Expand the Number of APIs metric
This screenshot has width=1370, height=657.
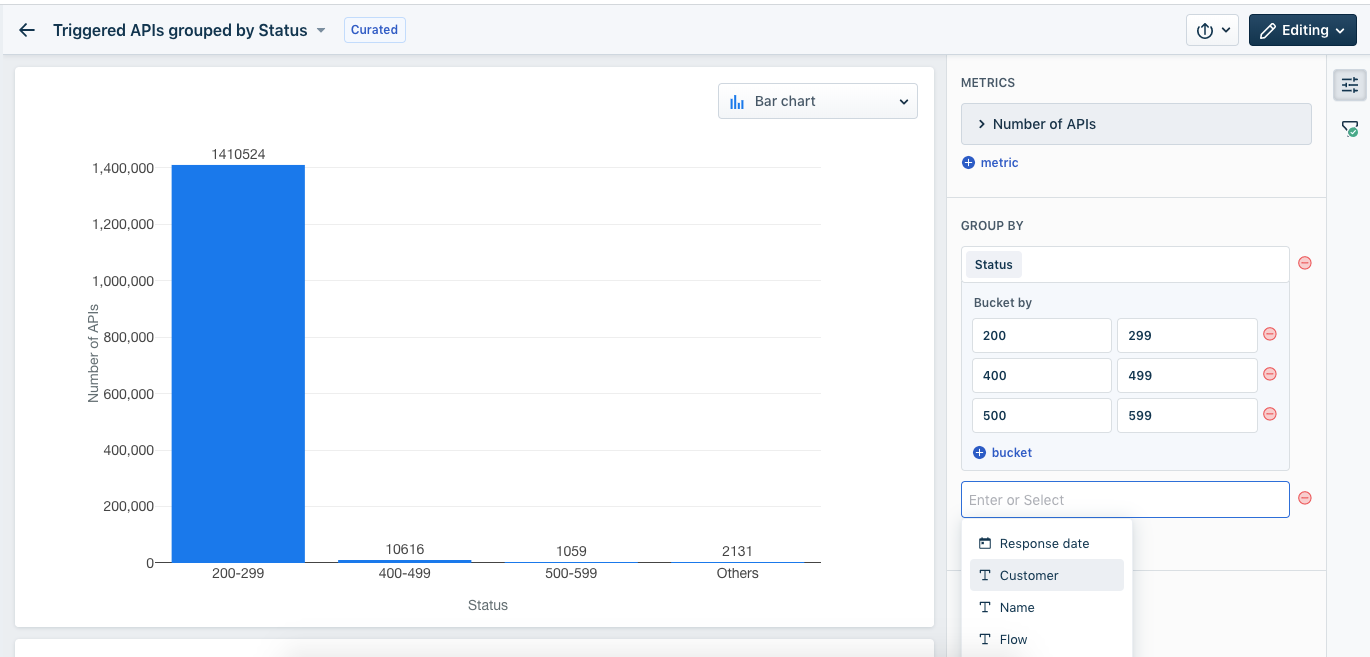[1136, 124]
